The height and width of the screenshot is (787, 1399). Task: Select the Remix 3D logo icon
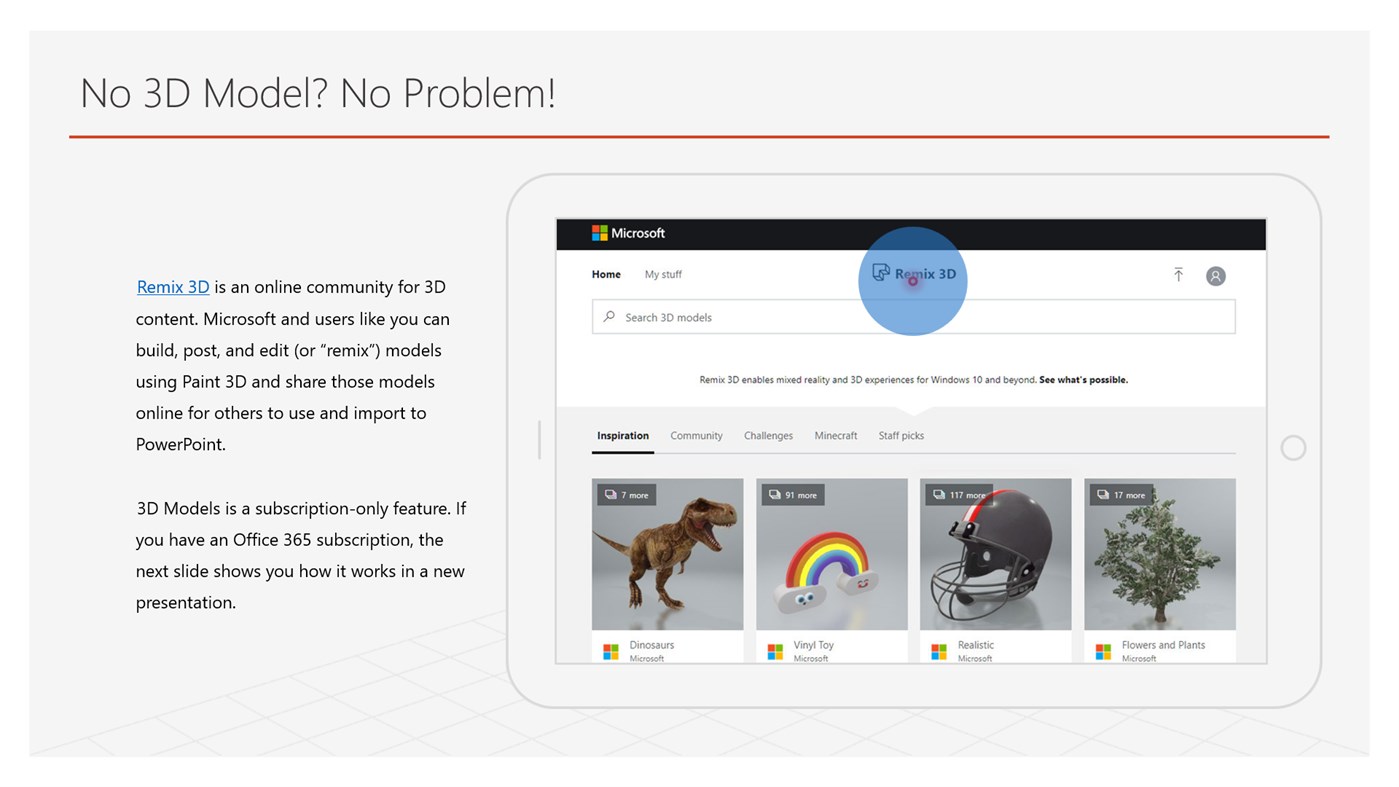click(881, 272)
